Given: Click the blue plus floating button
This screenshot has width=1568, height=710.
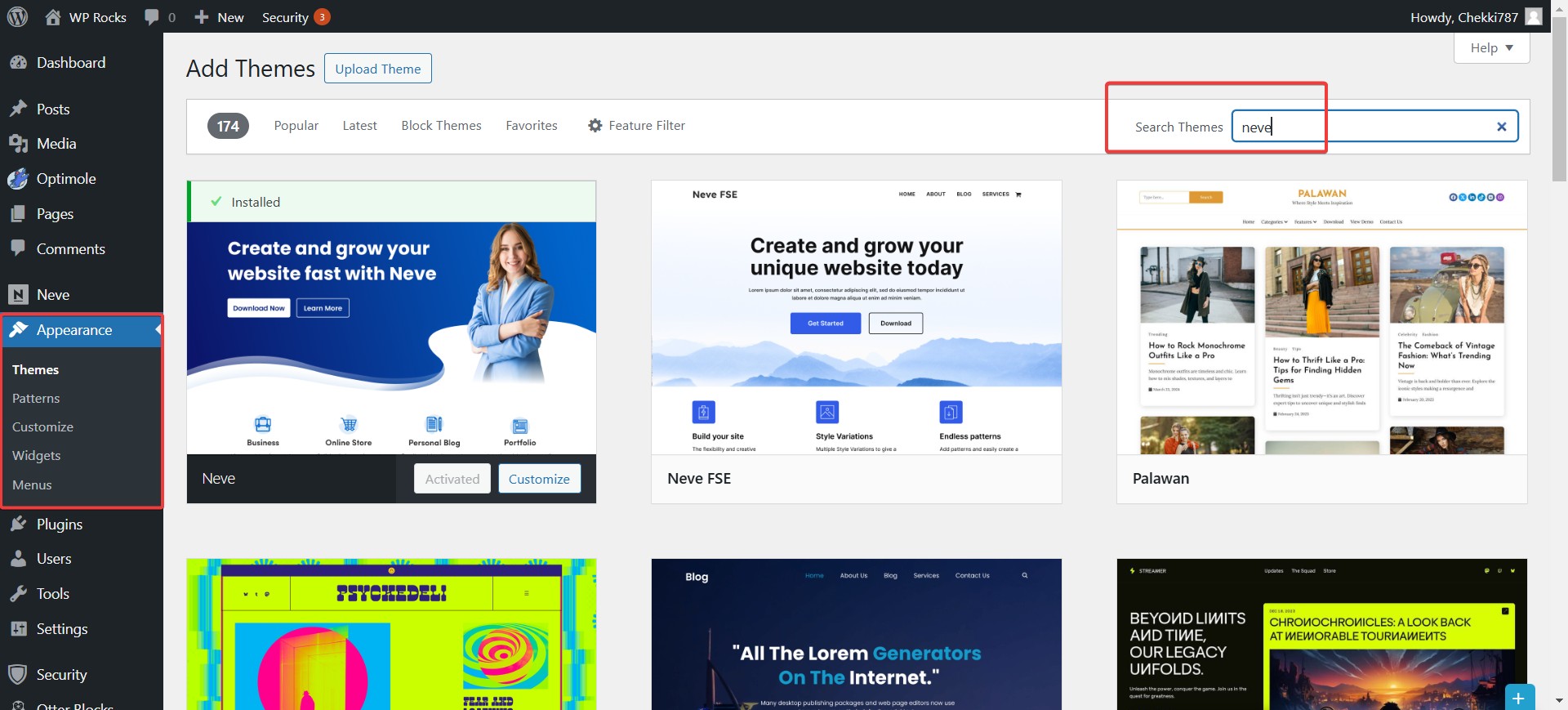Looking at the screenshot, I should pos(1518,698).
